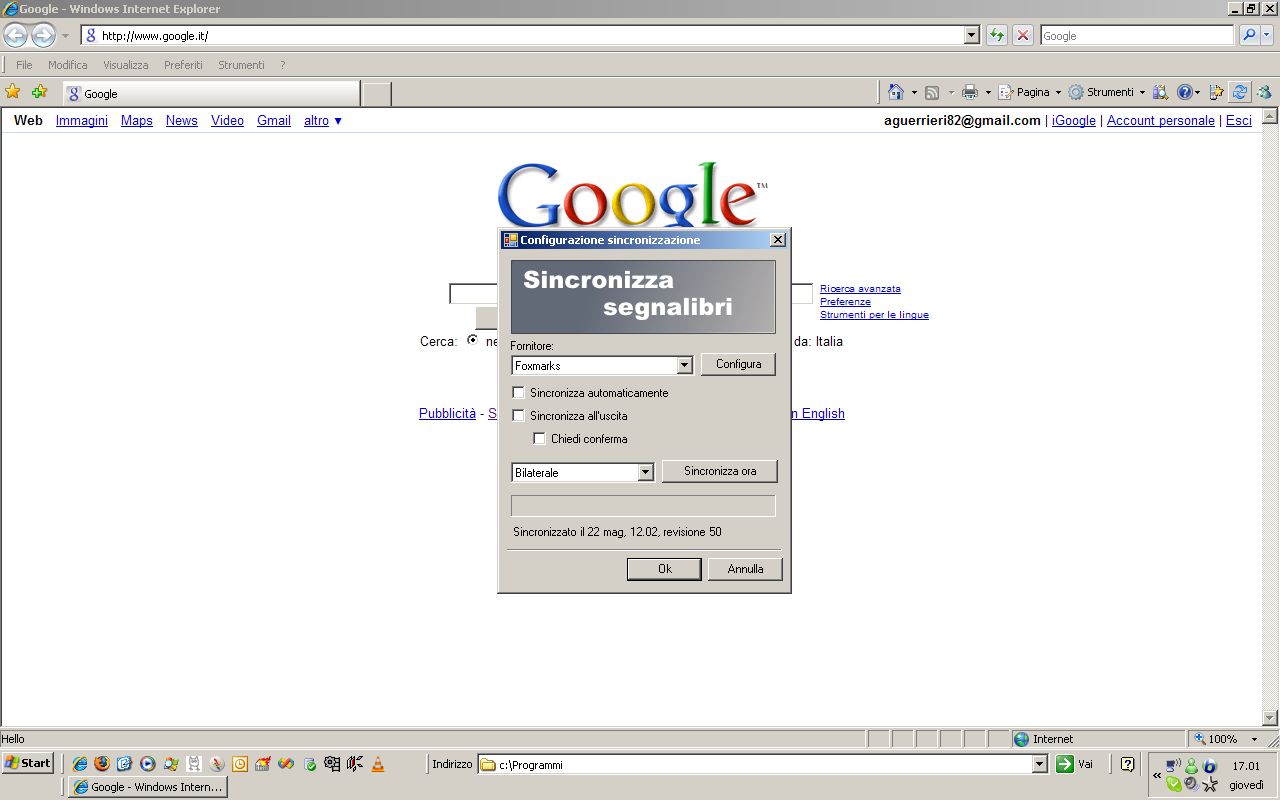Viewport: 1280px width, 800px height.
Task: Open the File menu
Action: pos(24,65)
